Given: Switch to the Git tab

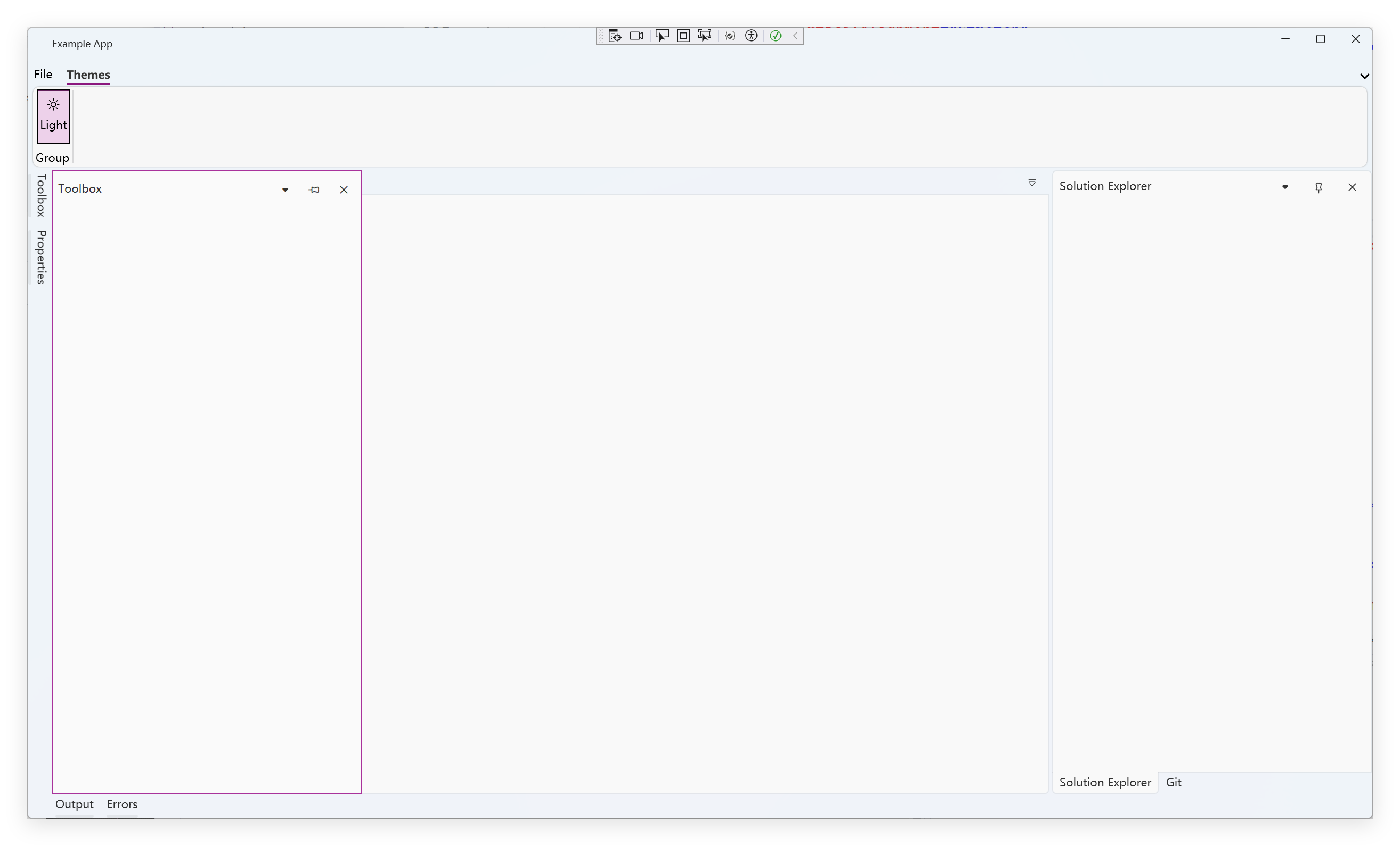Looking at the screenshot, I should (1173, 783).
